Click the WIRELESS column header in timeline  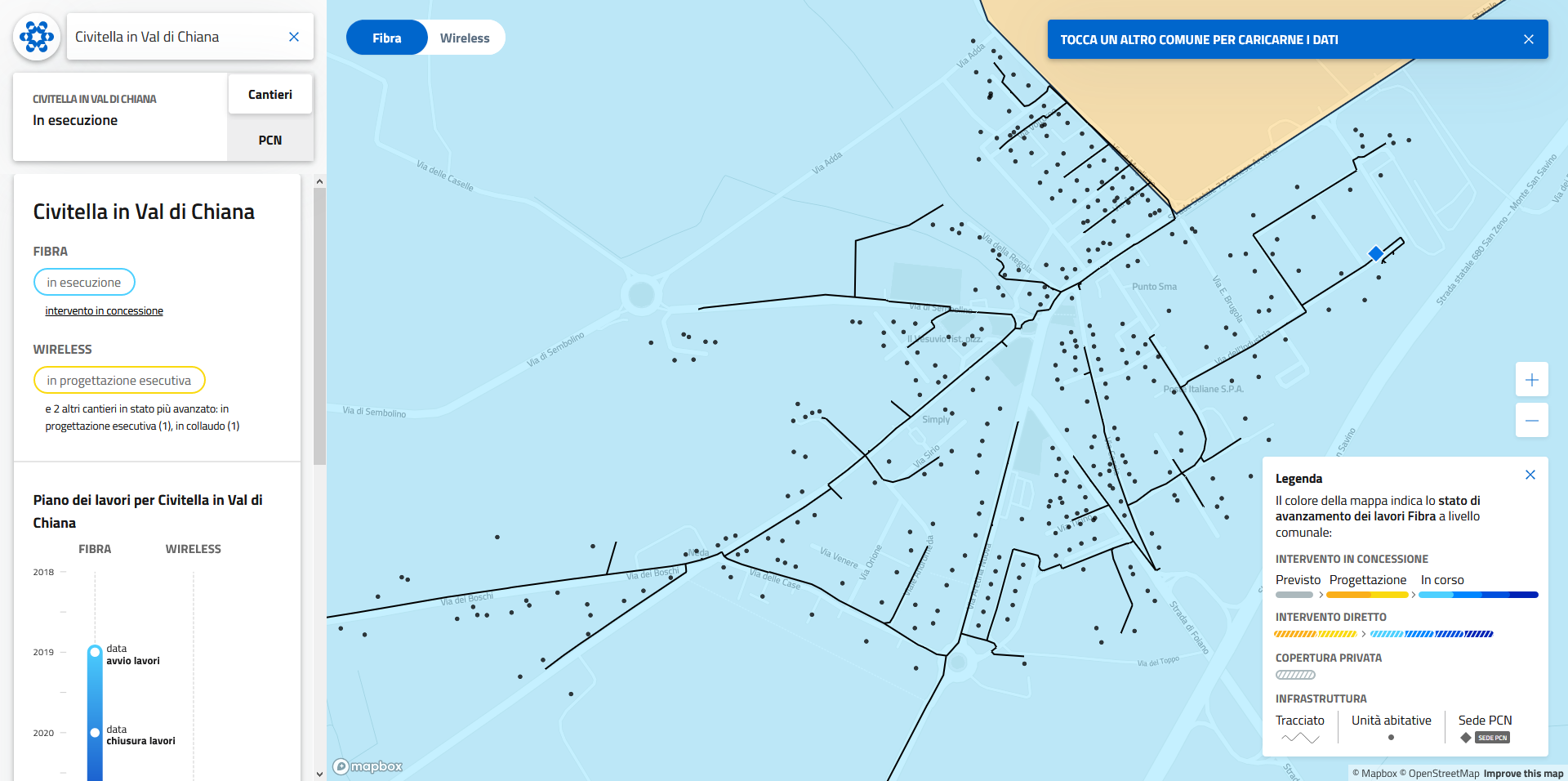click(x=194, y=549)
